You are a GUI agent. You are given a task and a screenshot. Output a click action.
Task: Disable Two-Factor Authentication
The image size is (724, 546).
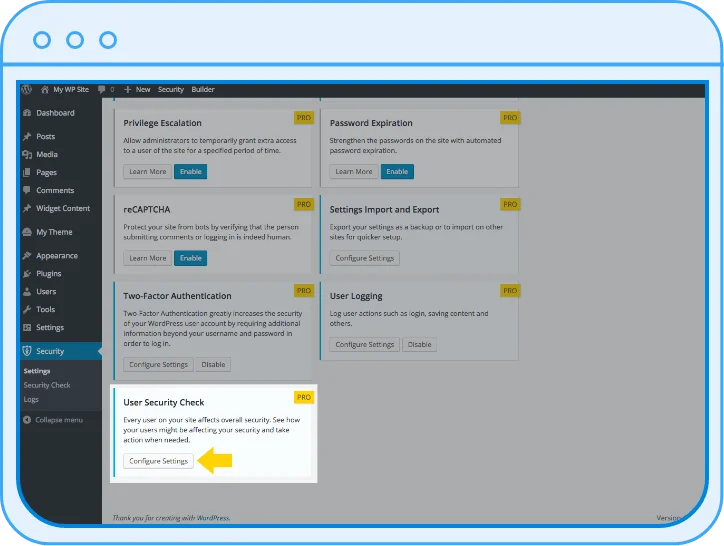(213, 364)
